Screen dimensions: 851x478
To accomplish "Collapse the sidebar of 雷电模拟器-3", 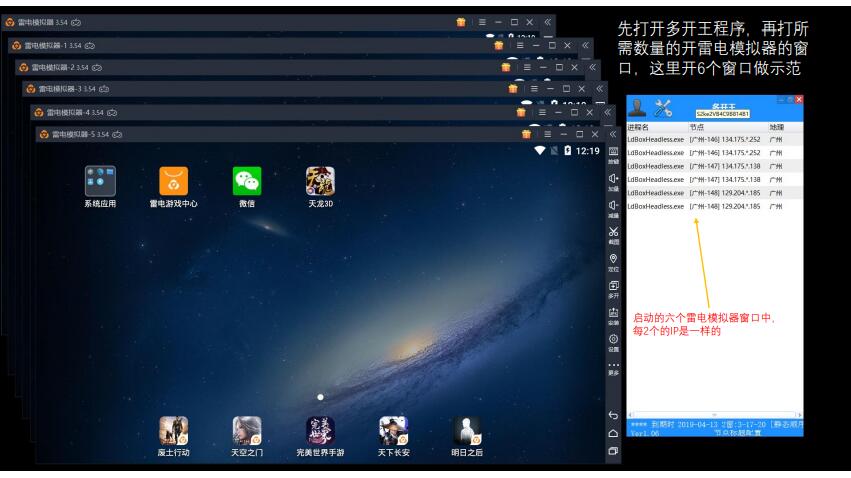I will [600, 88].
